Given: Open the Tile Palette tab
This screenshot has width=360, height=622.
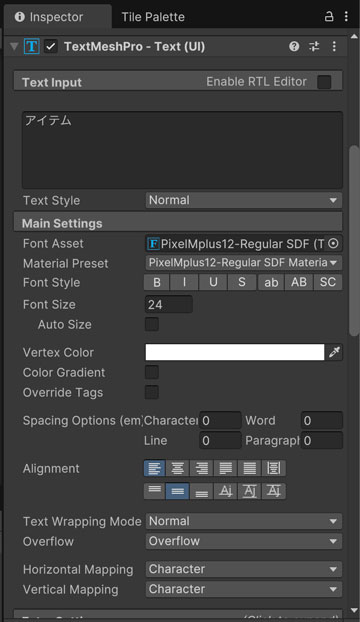Looking at the screenshot, I should (153, 17).
